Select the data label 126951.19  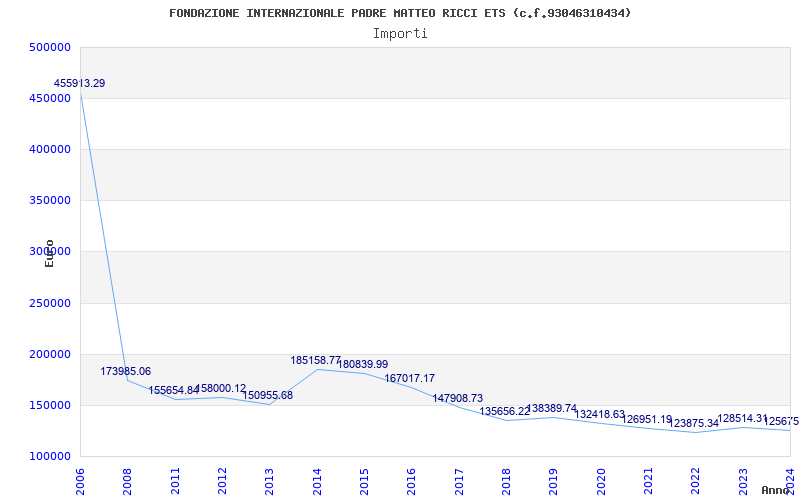[x=647, y=419]
